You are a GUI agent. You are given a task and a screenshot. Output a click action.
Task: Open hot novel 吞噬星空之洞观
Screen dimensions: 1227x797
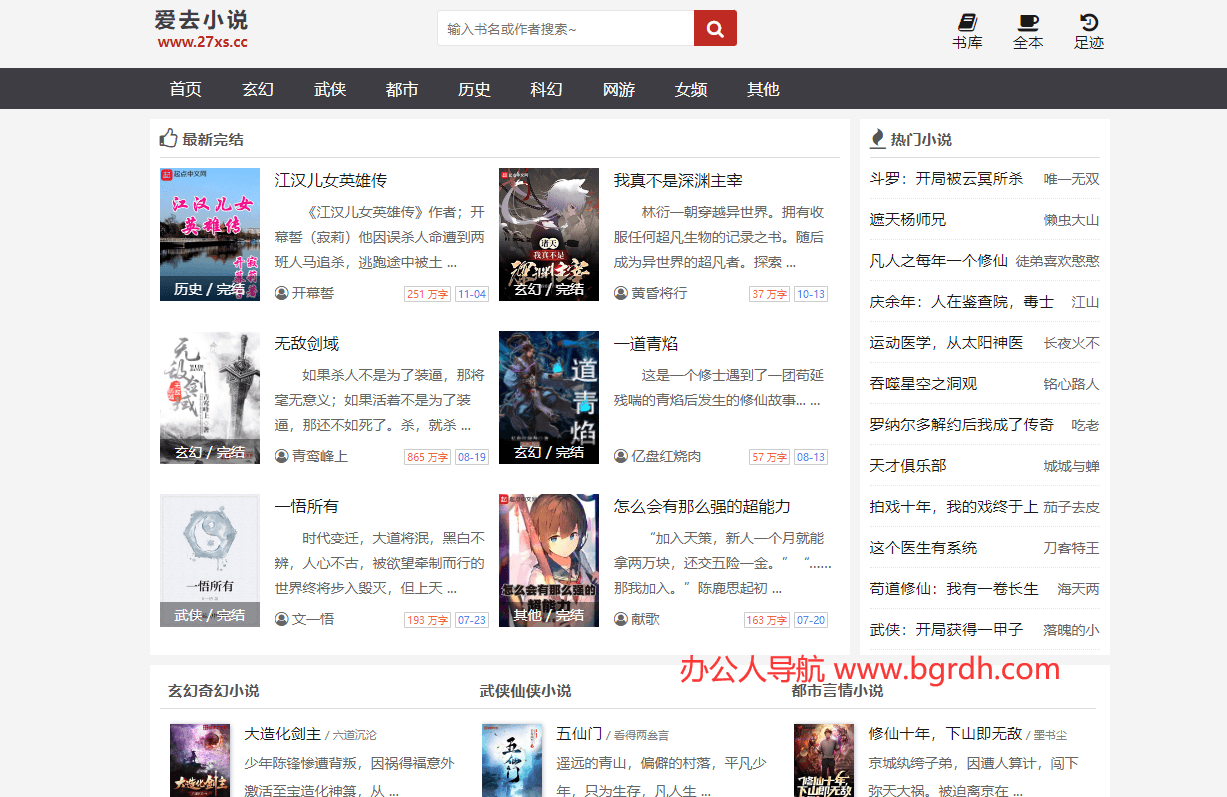coord(923,384)
